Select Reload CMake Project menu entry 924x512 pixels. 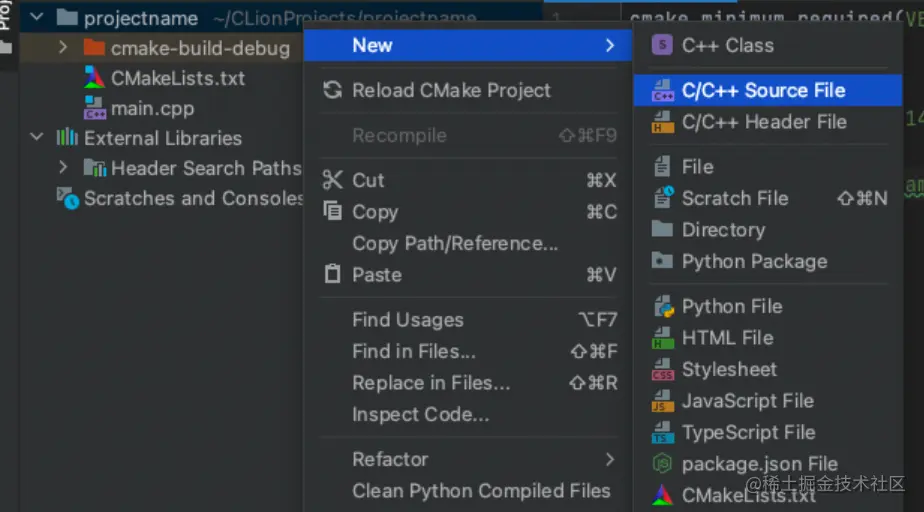click(x=468, y=90)
